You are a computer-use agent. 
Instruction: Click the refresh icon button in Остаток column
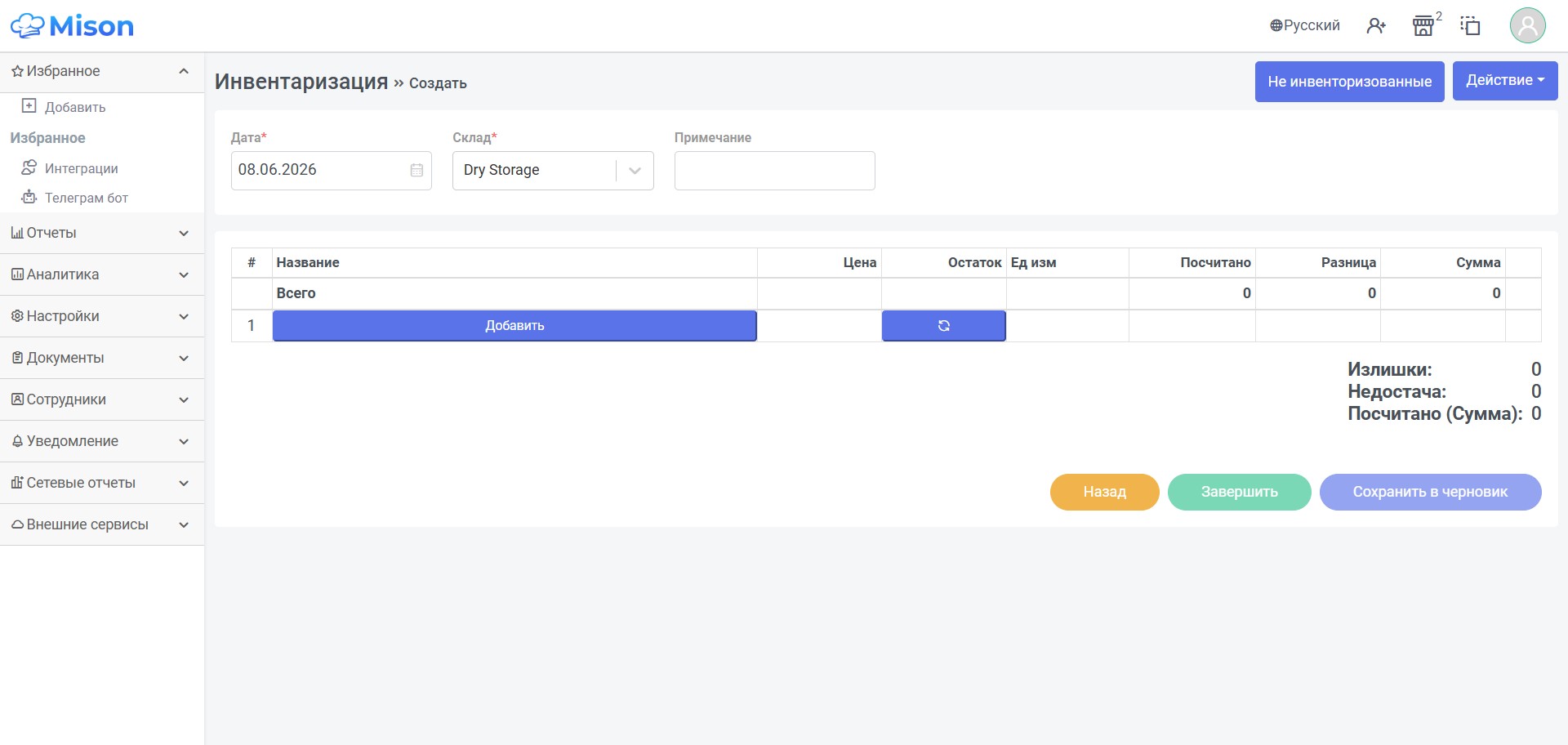point(943,325)
